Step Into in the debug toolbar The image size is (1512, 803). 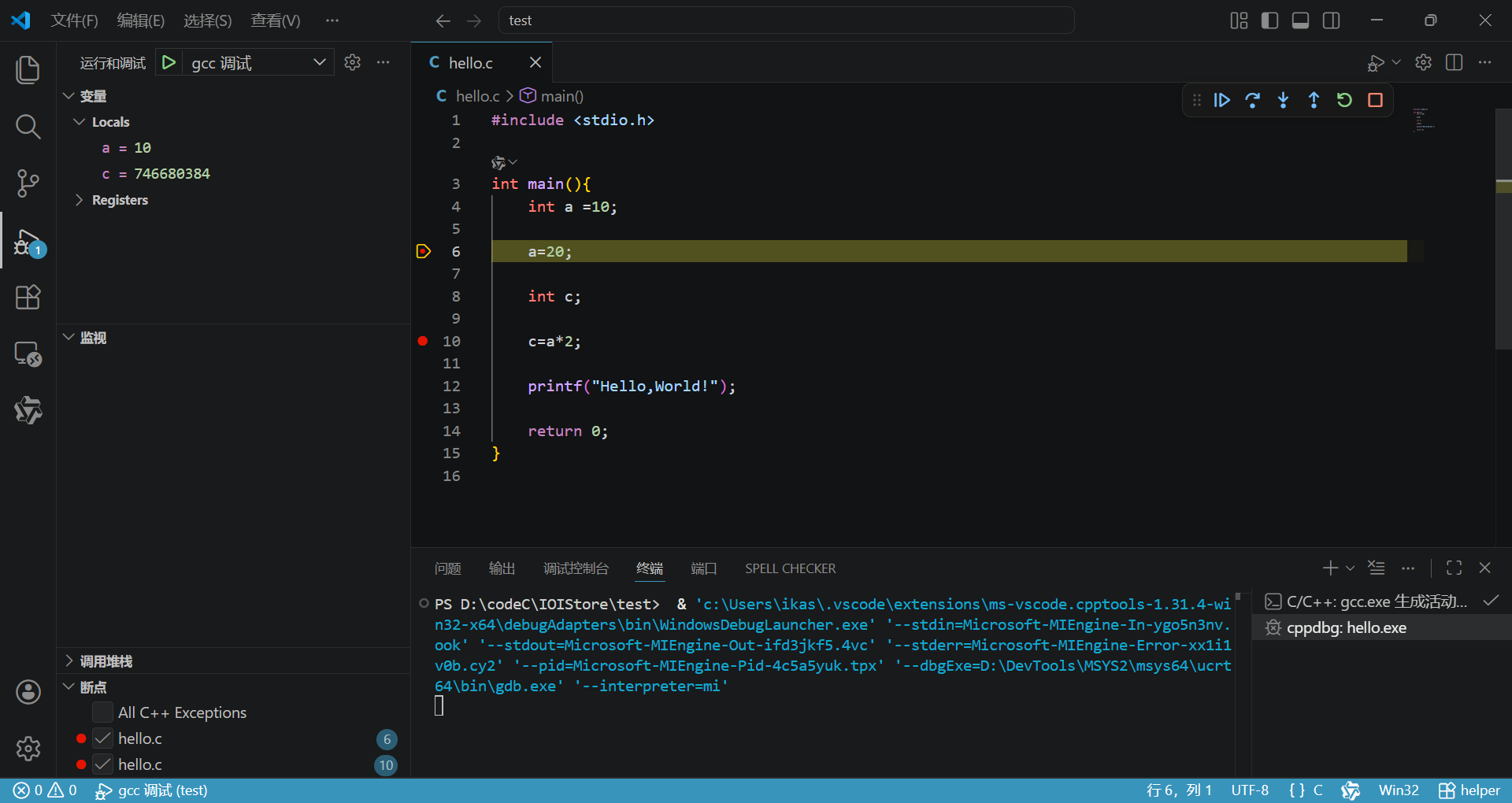(1283, 100)
